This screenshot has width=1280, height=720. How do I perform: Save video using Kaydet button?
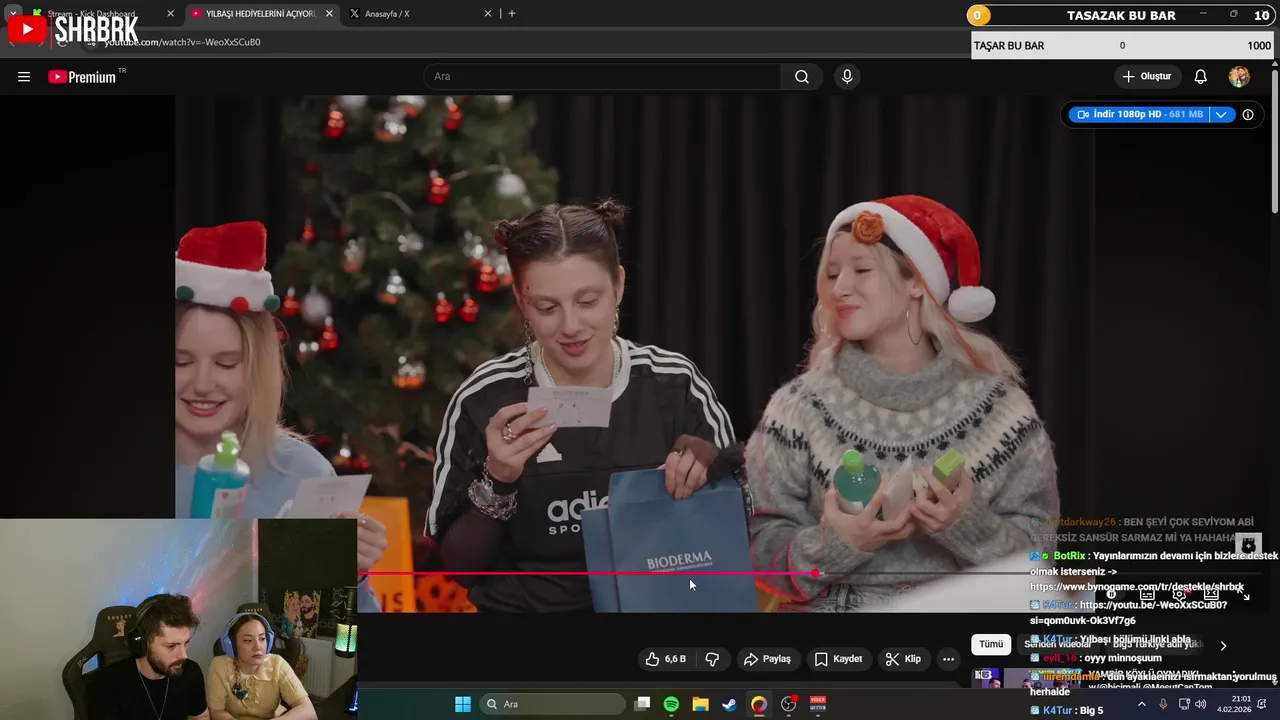(x=838, y=659)
